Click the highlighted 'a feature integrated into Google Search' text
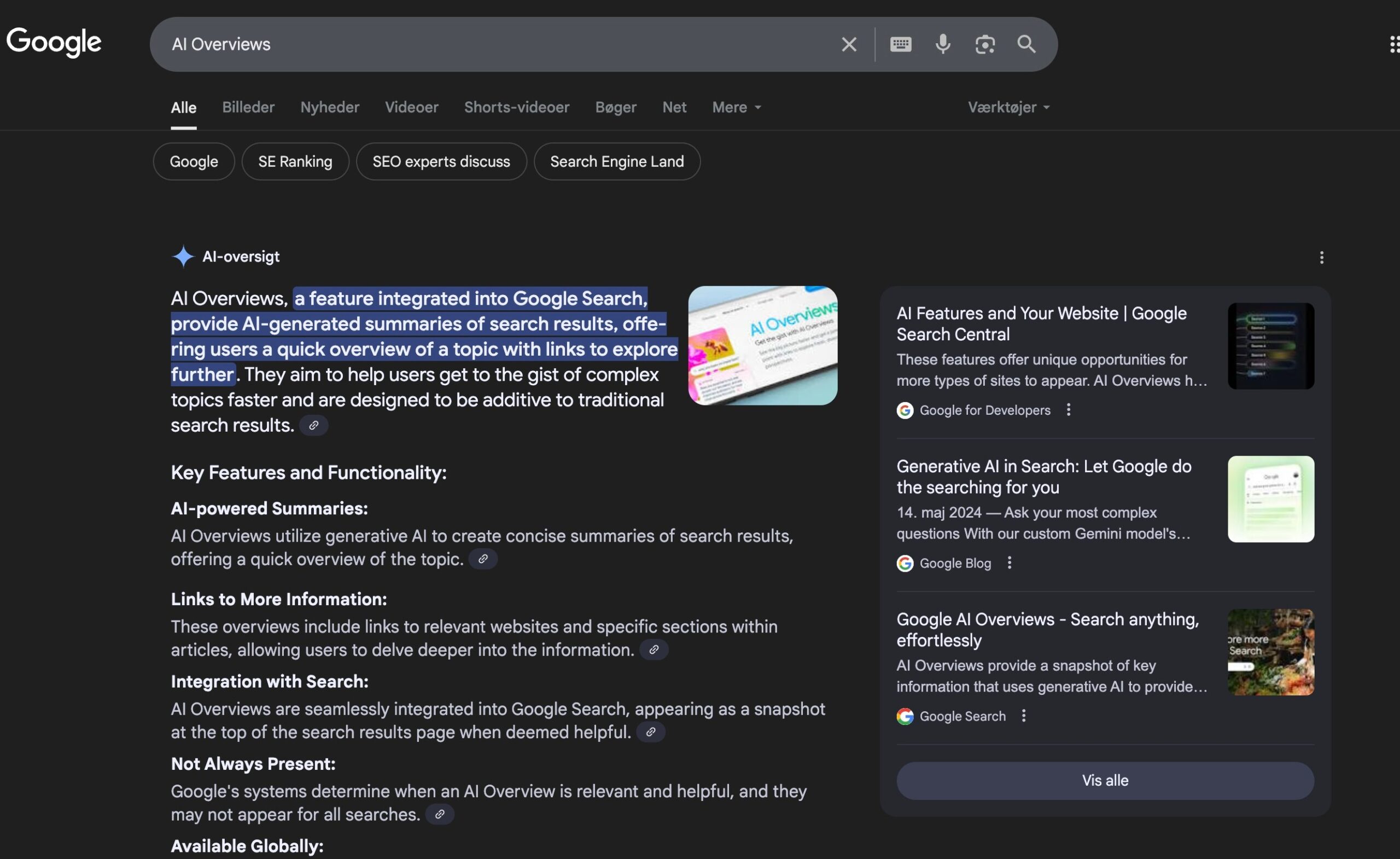The width and height of the screenshot is (1400, 859). [470, 298]
